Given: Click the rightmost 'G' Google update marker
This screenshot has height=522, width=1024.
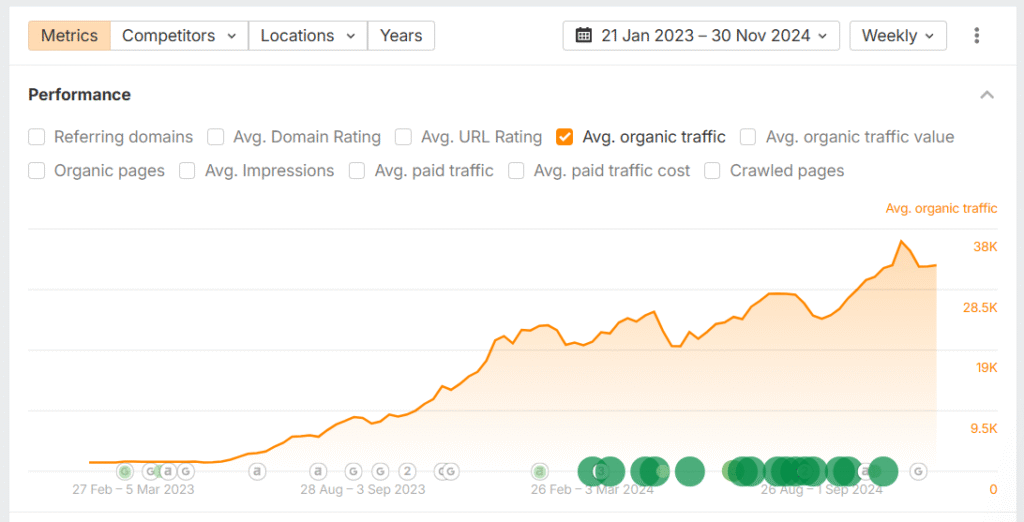Looking at the screenshot, I should coord(918,471).
